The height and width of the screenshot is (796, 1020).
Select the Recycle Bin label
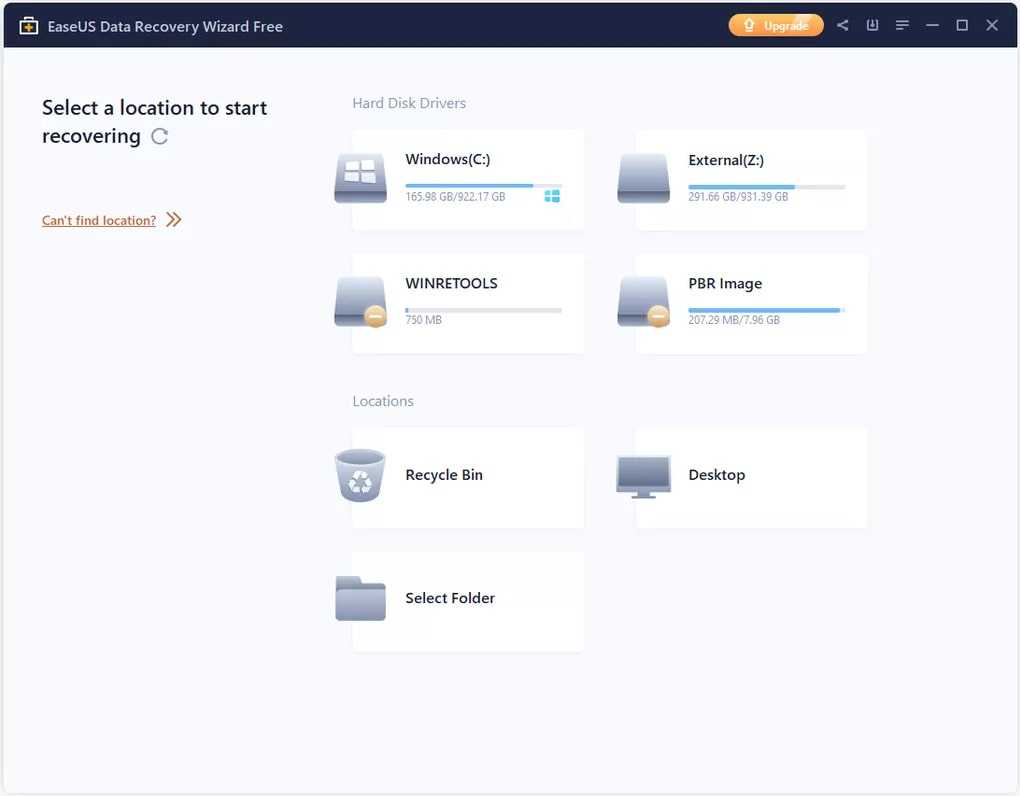tap(444, 475)
